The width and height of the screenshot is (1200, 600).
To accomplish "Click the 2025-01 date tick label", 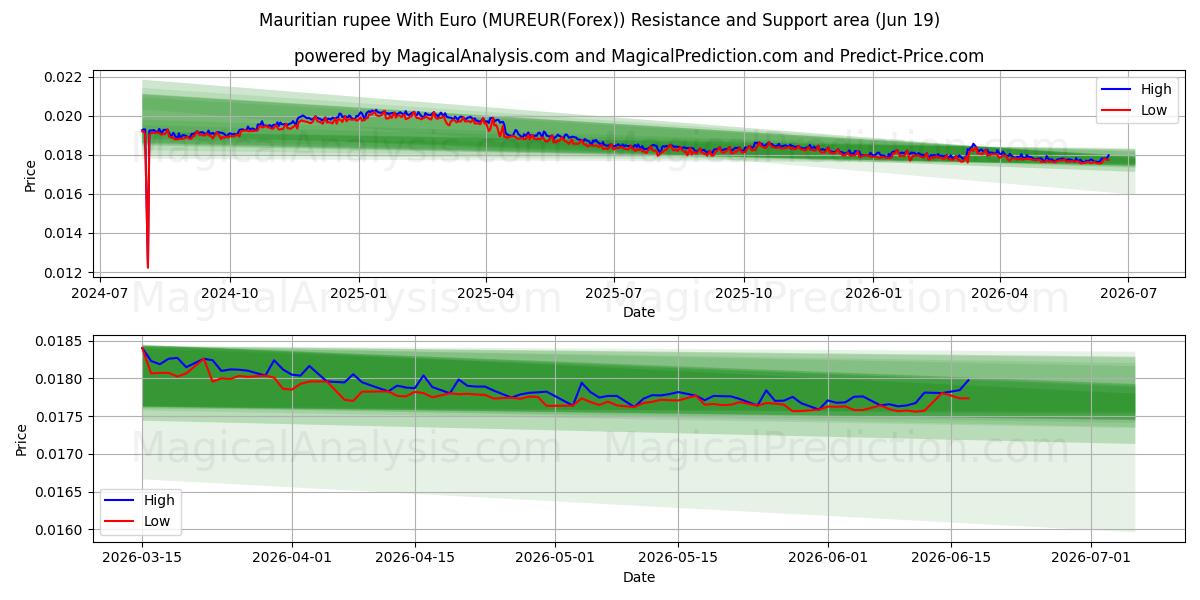I will 359,293.
